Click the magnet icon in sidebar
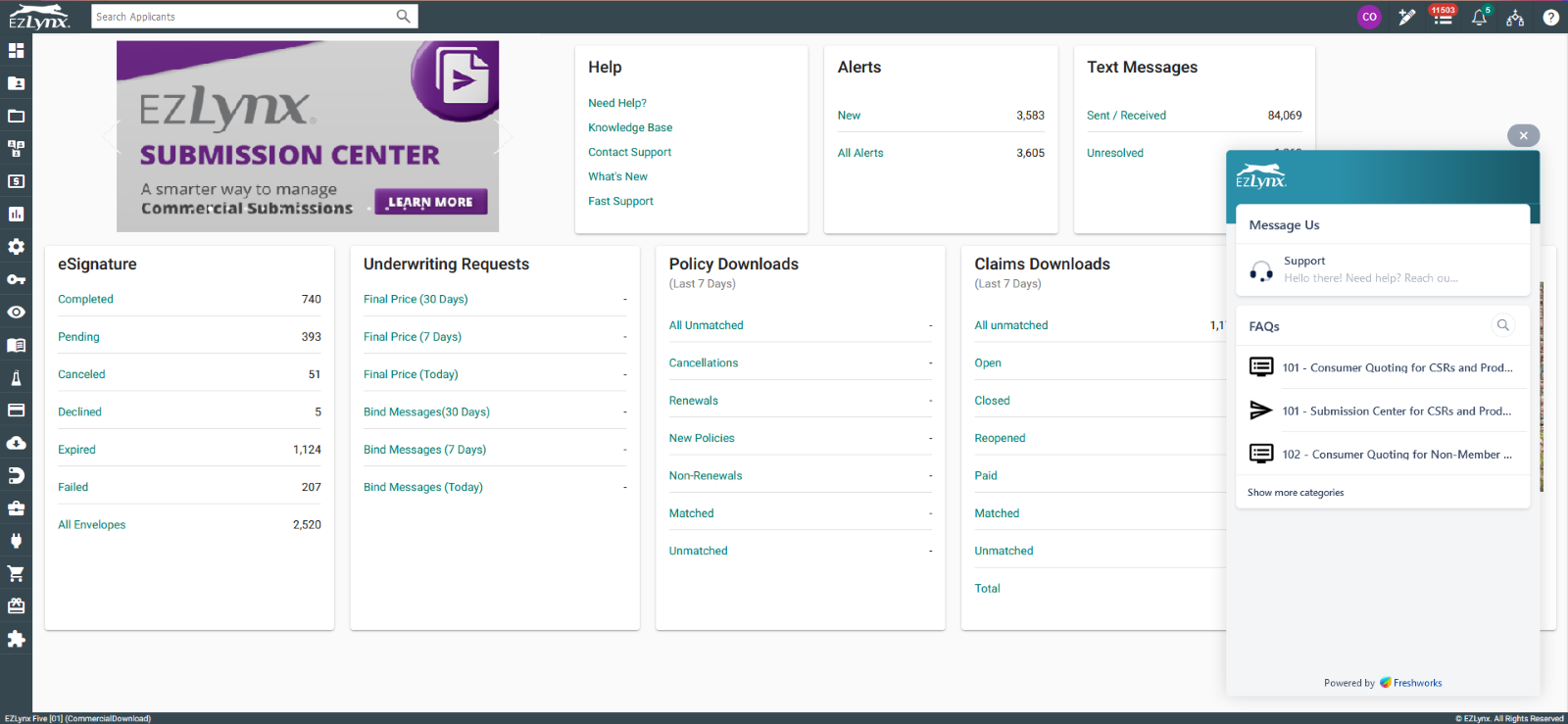1568x724 pixels. pyautogui.click(x=16, y=476)
